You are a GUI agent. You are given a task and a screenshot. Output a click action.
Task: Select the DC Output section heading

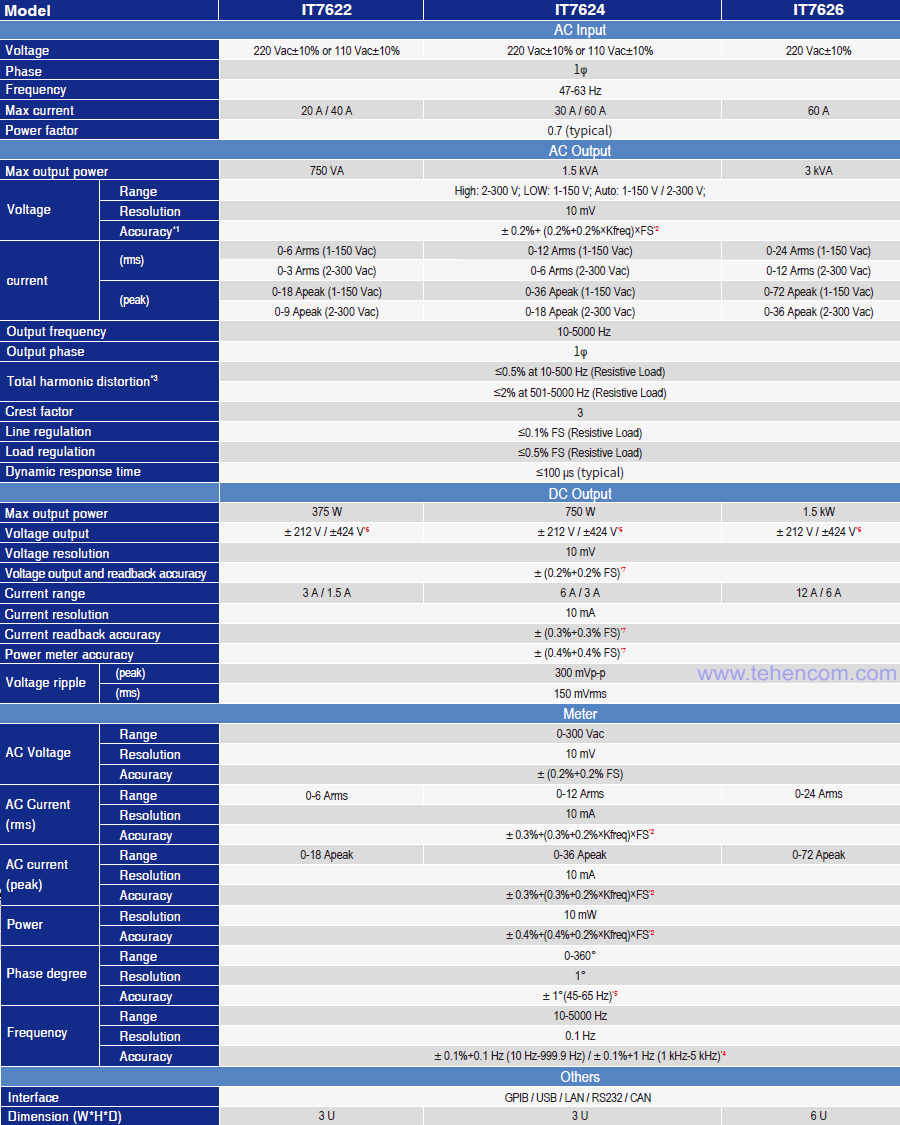580,494
